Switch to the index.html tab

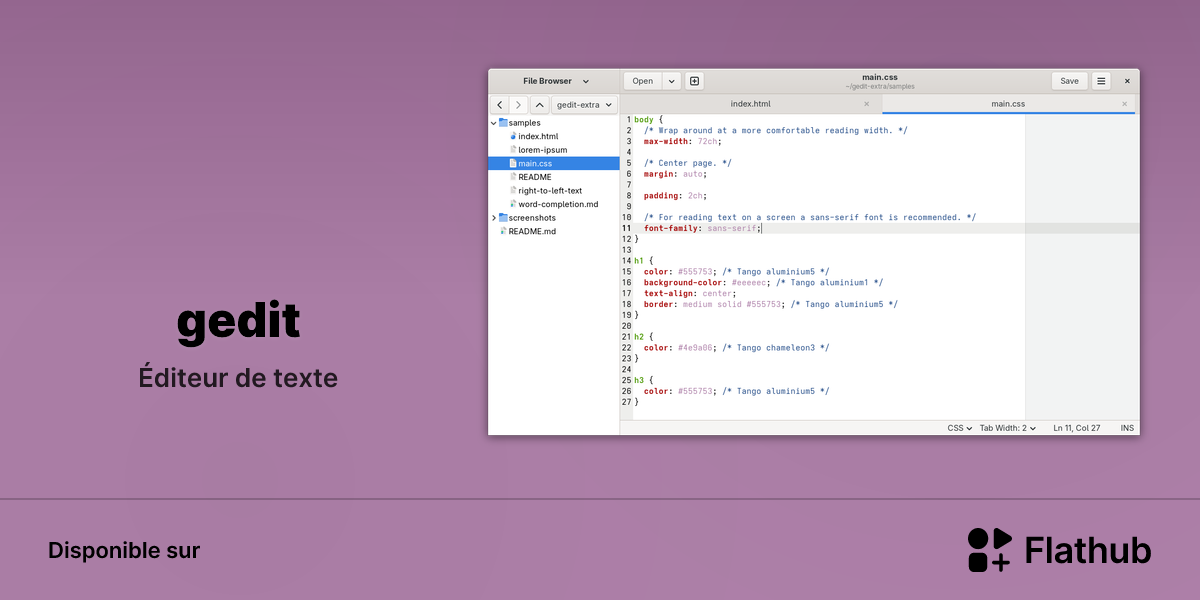pyautogui.click(x=750, y=104)
